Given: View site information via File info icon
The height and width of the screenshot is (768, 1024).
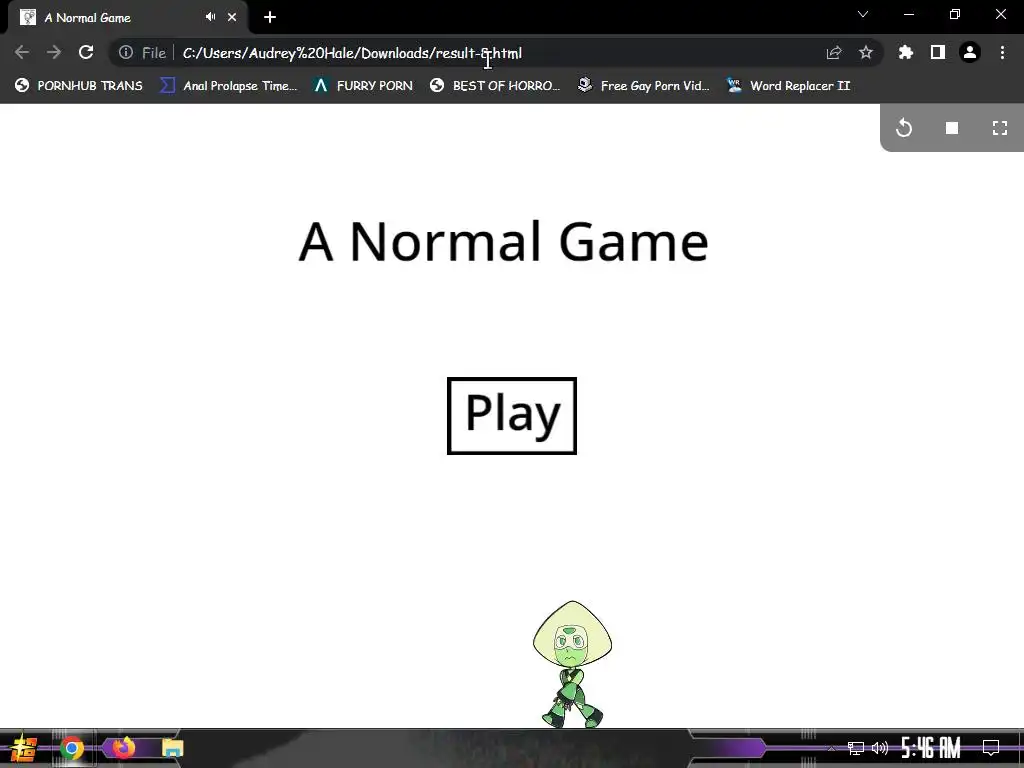Looking at the screenshot, I should click(x=126, y=52).
